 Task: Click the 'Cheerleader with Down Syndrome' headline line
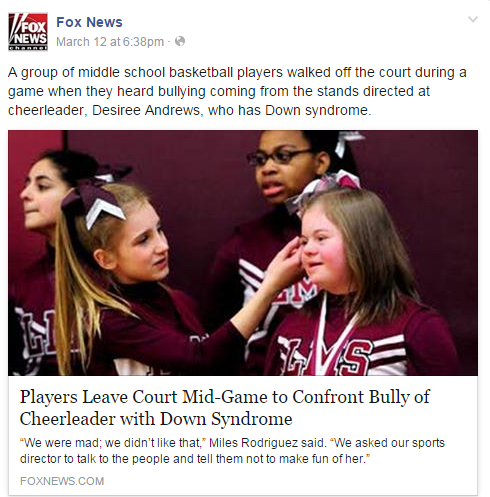(x=156, y=419)
